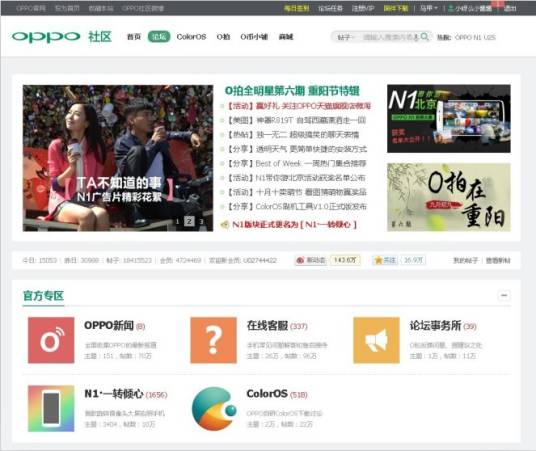Click the 会员: 4724469 statistic

click(180, 261)
